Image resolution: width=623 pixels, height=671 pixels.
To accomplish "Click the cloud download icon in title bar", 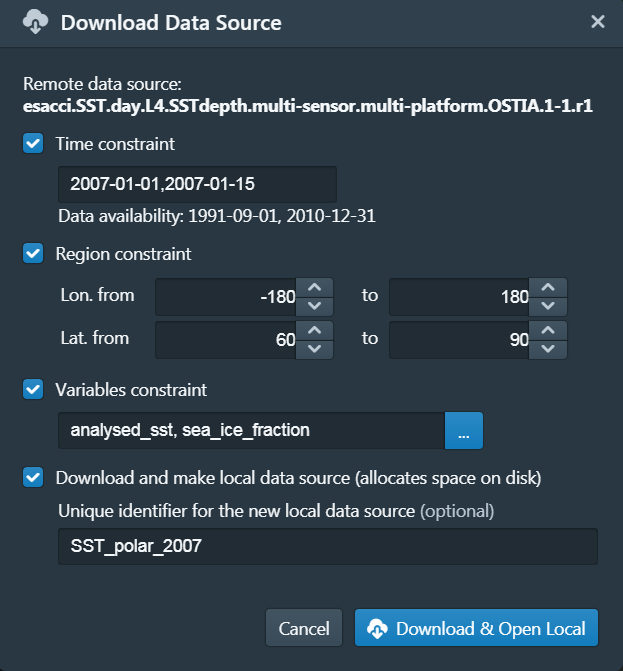I will [x=36, y=22].
